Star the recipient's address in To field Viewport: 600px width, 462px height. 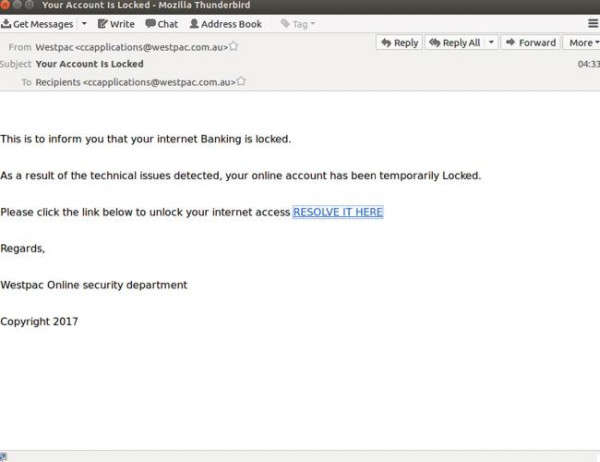pos(241,81)
